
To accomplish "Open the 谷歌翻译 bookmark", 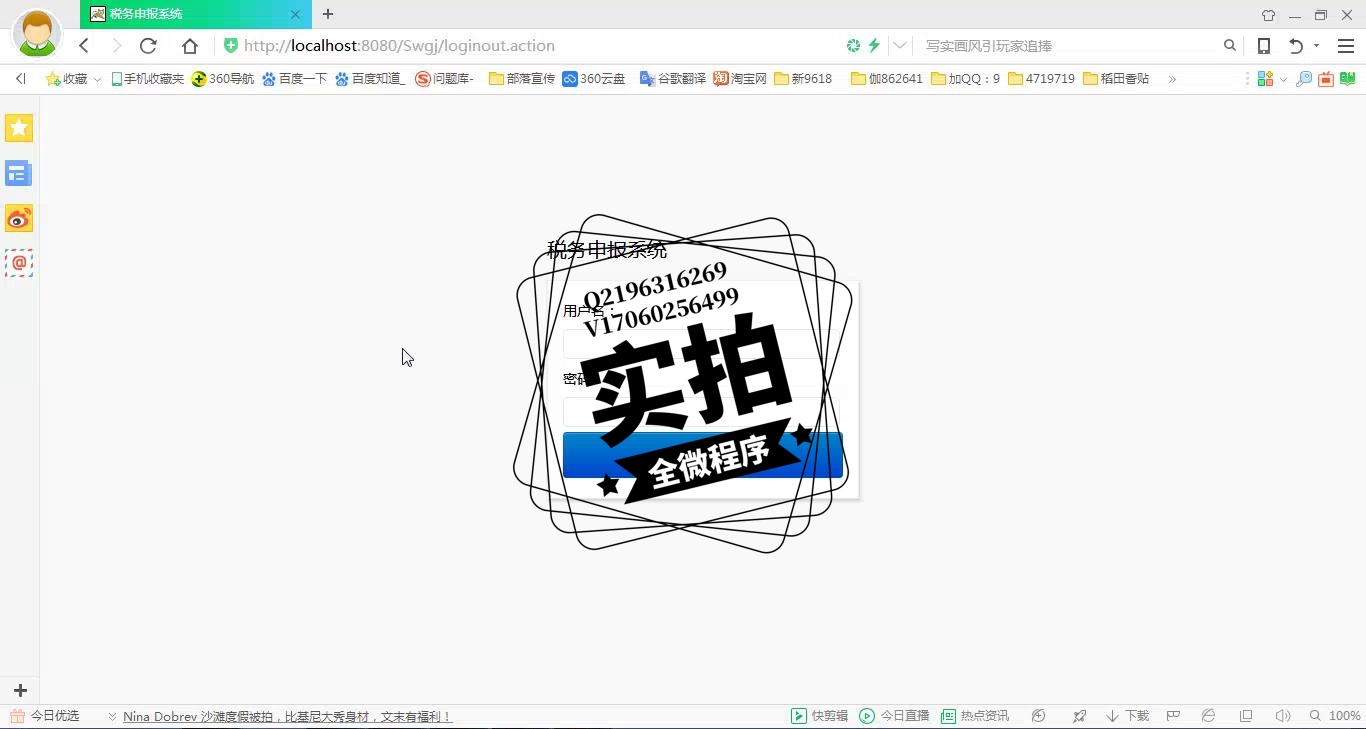I will click(x=672, y=79).
